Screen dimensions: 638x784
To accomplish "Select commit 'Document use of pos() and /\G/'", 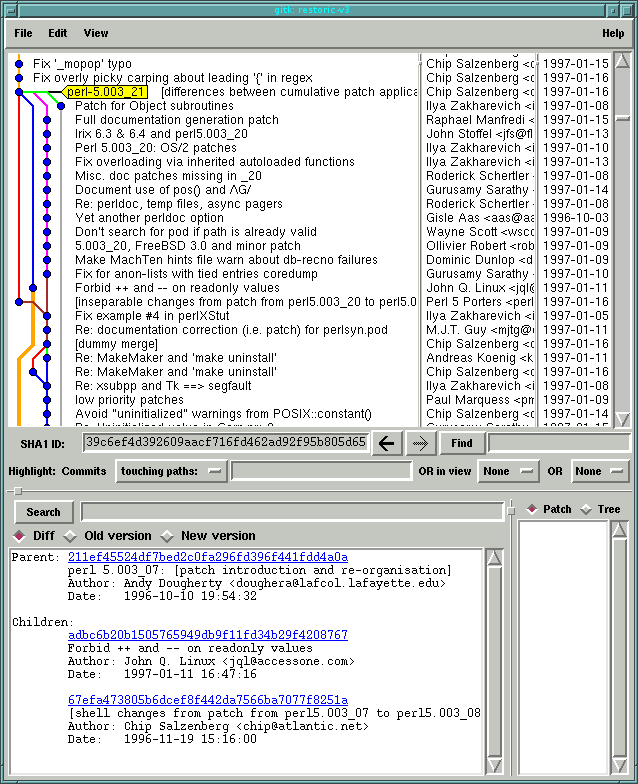I will [163, 190].
